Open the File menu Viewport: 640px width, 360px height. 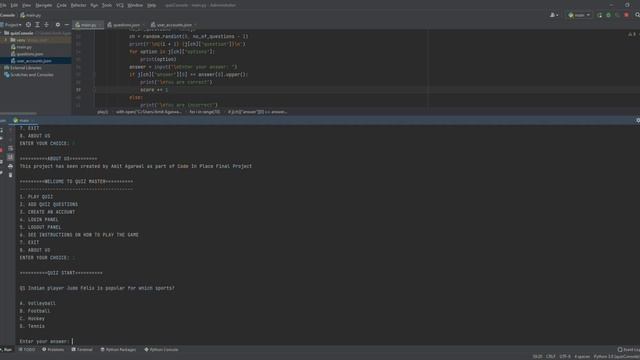(x=3, y=5)
